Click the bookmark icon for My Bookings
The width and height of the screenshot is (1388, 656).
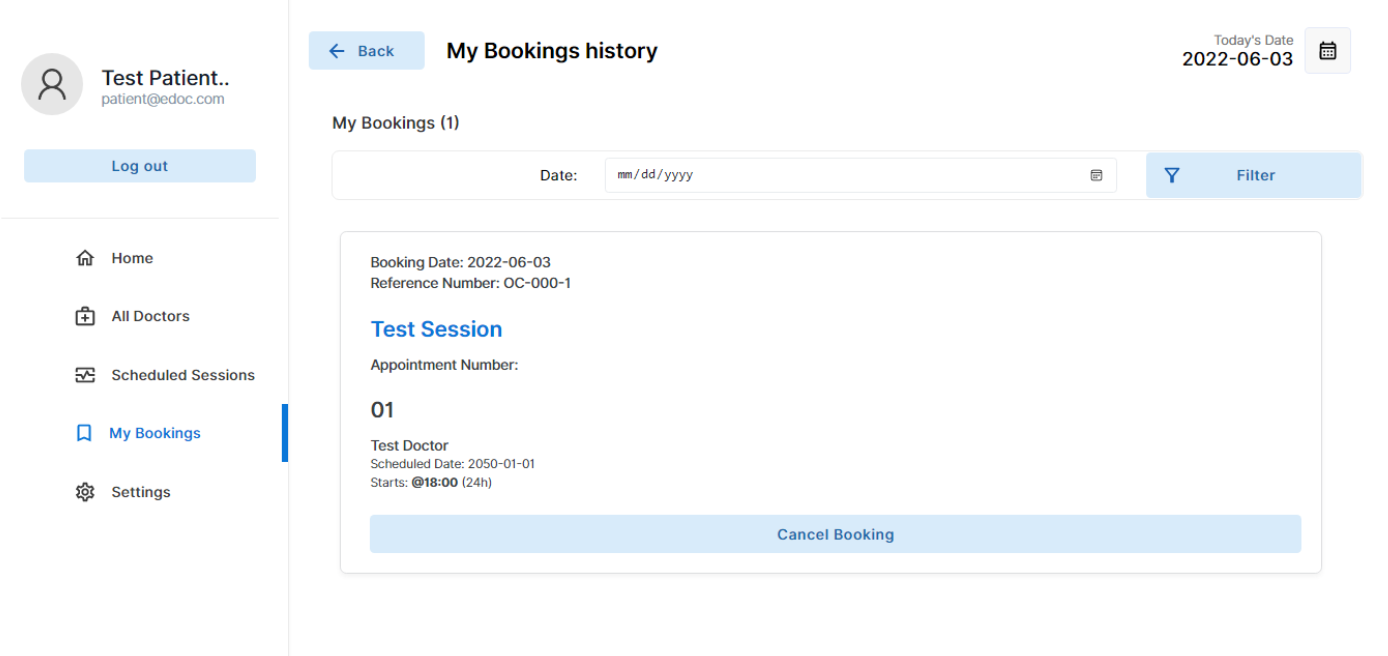pyautogui.click(x=84, y=434)
